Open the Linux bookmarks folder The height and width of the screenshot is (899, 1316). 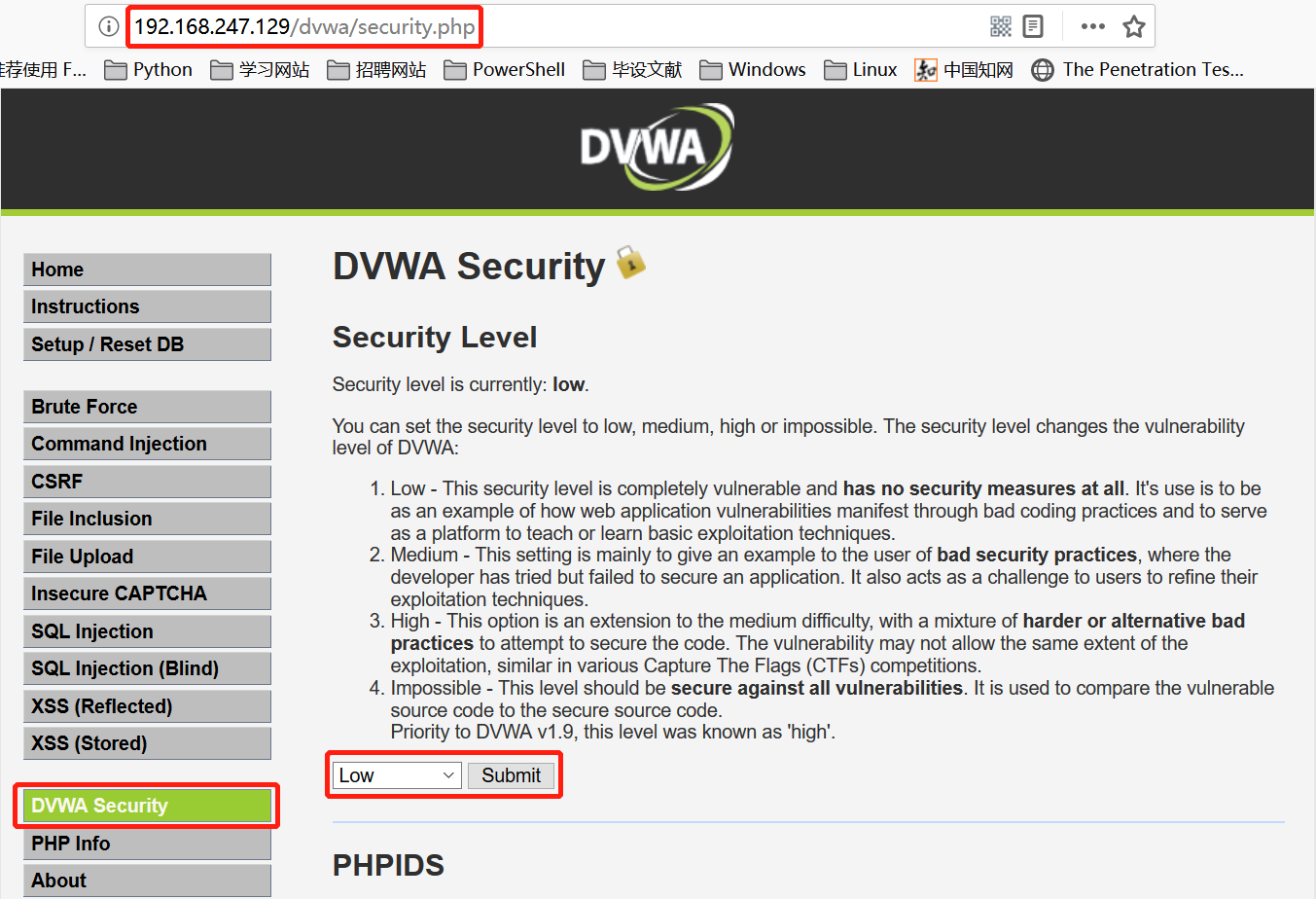click(x=861, y=70)
